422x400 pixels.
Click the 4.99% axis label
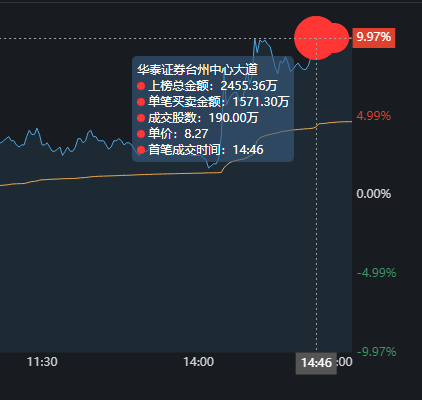[373, 116]
